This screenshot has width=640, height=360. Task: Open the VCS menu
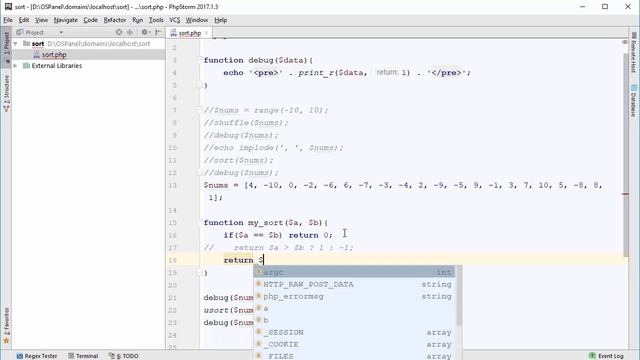175,20
